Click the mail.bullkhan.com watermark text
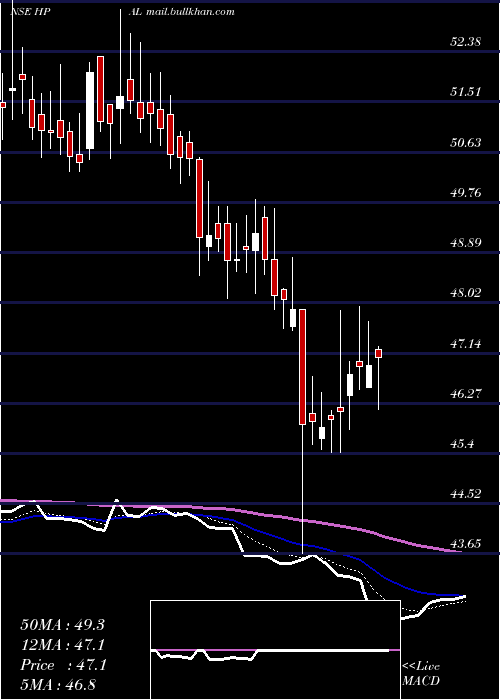Screen dimensions: 500x700 pyautogui.click(x=191, y=12)
